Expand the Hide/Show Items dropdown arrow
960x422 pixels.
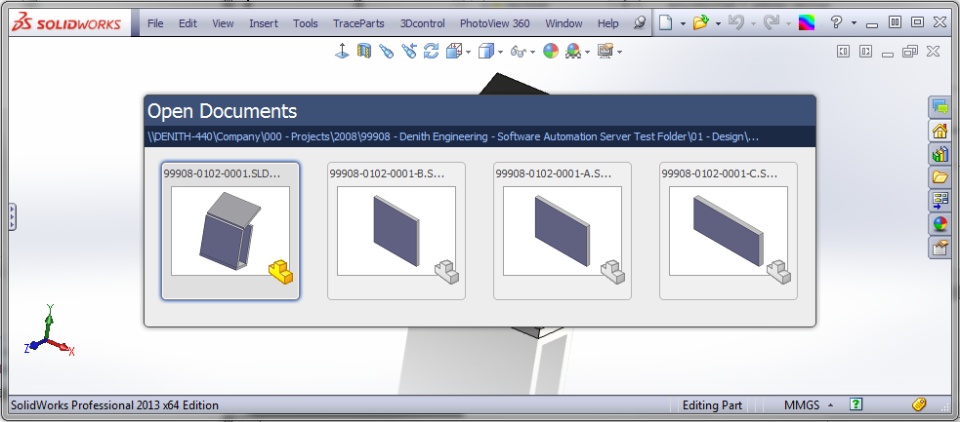533,52
